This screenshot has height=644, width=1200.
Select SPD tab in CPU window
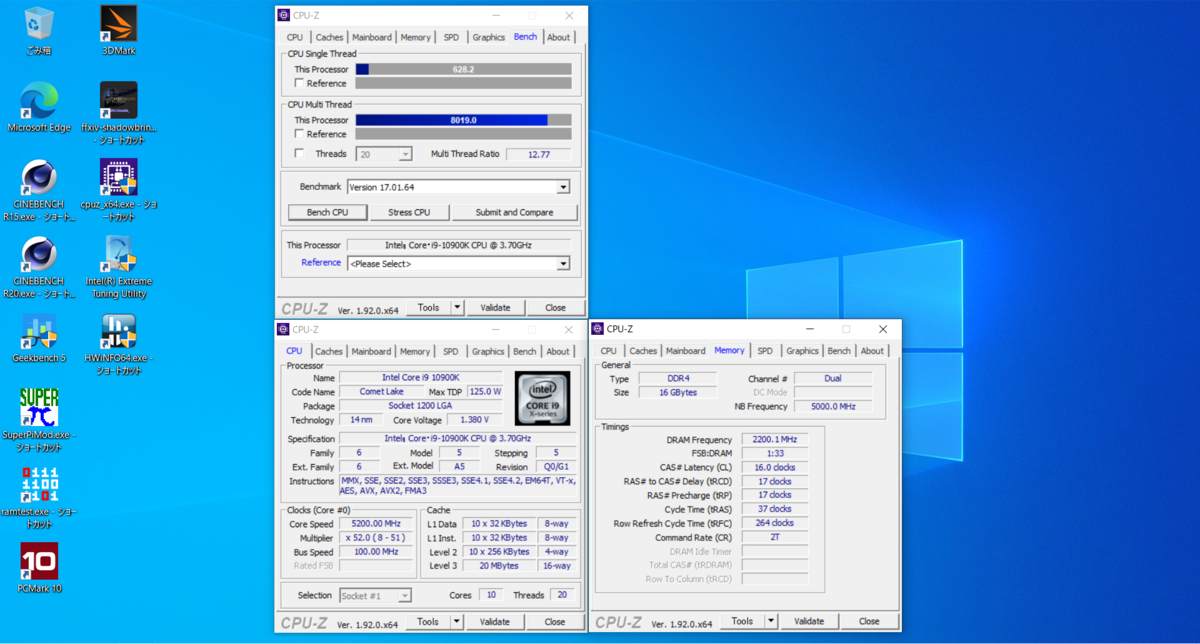pos(451,351)
